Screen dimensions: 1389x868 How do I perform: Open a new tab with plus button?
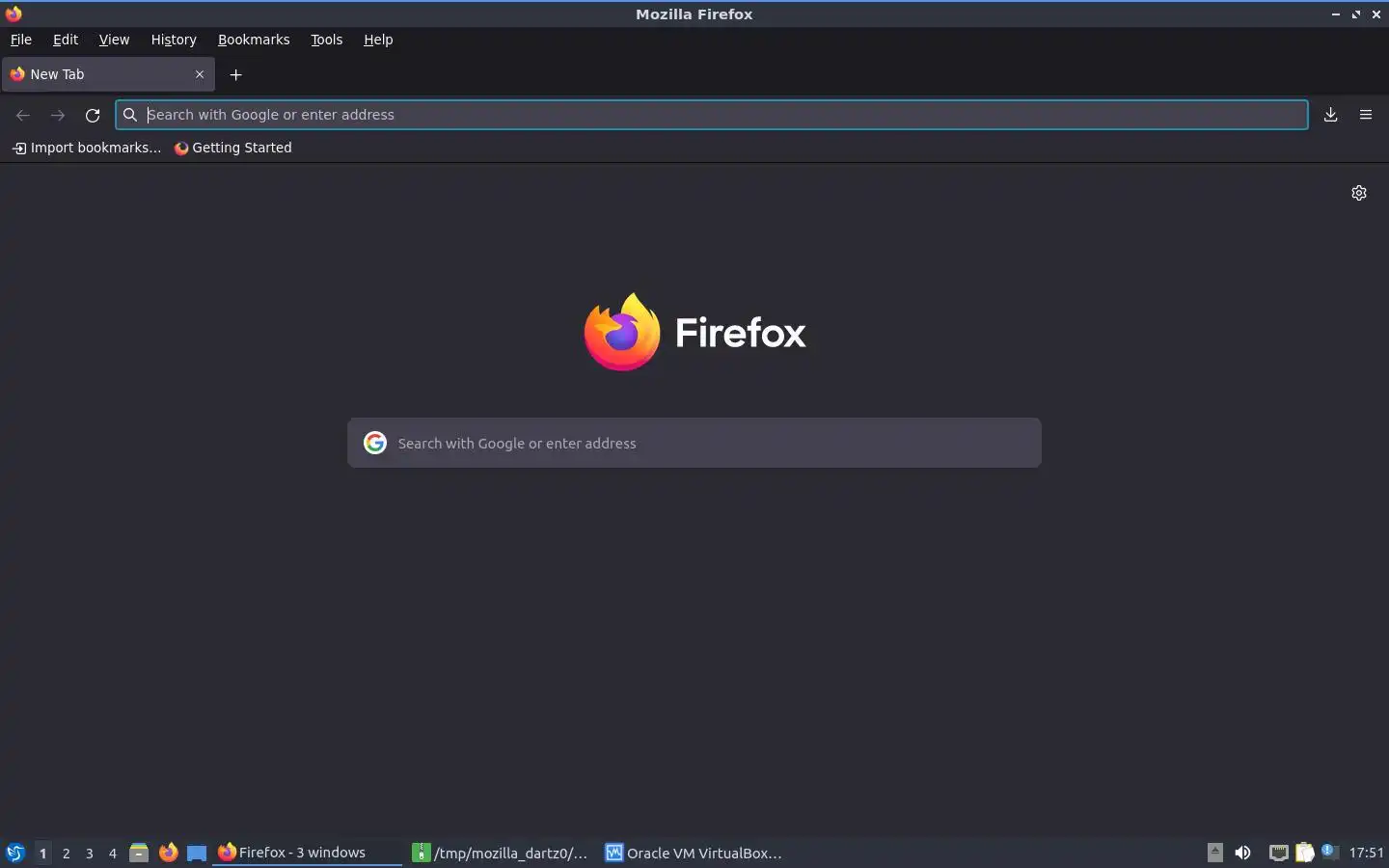[x=235, y=74]
